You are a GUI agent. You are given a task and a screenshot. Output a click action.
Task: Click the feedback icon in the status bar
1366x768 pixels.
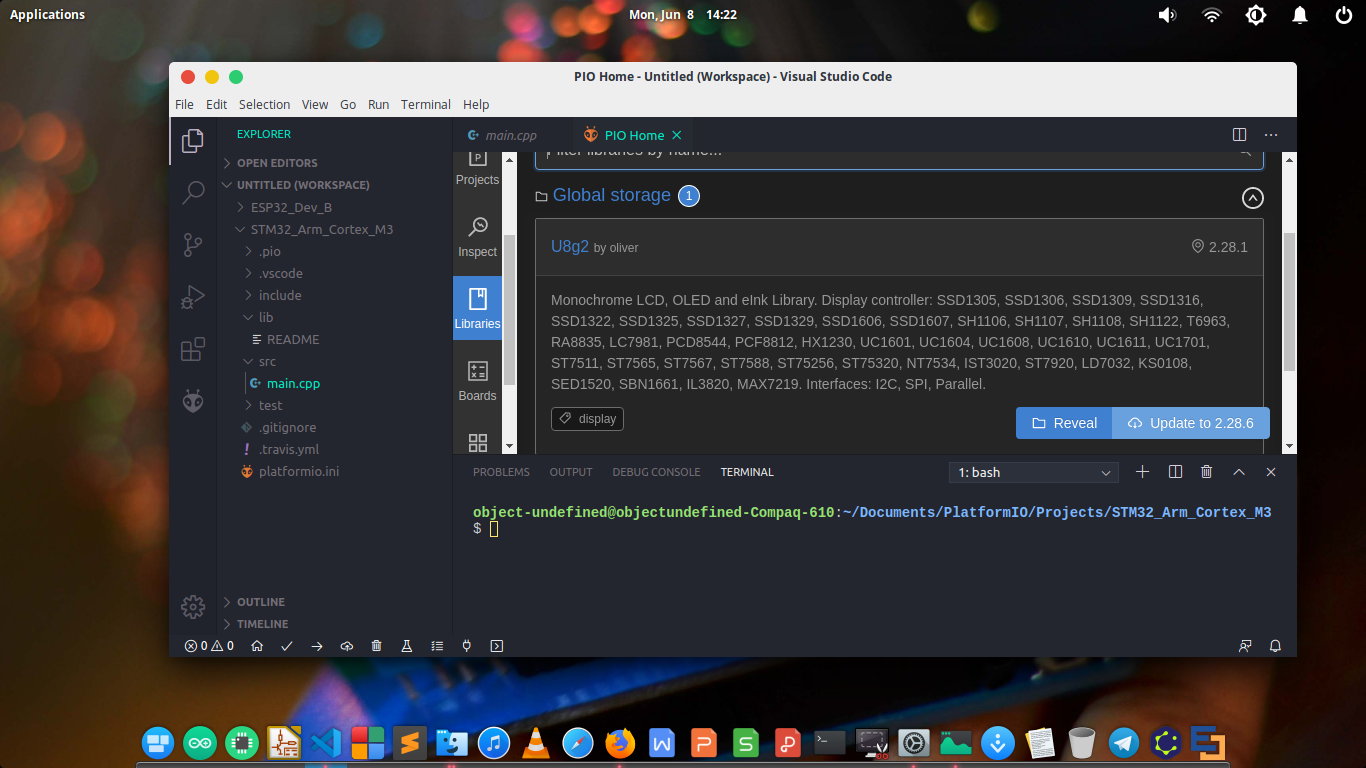tap(1245, 646)
